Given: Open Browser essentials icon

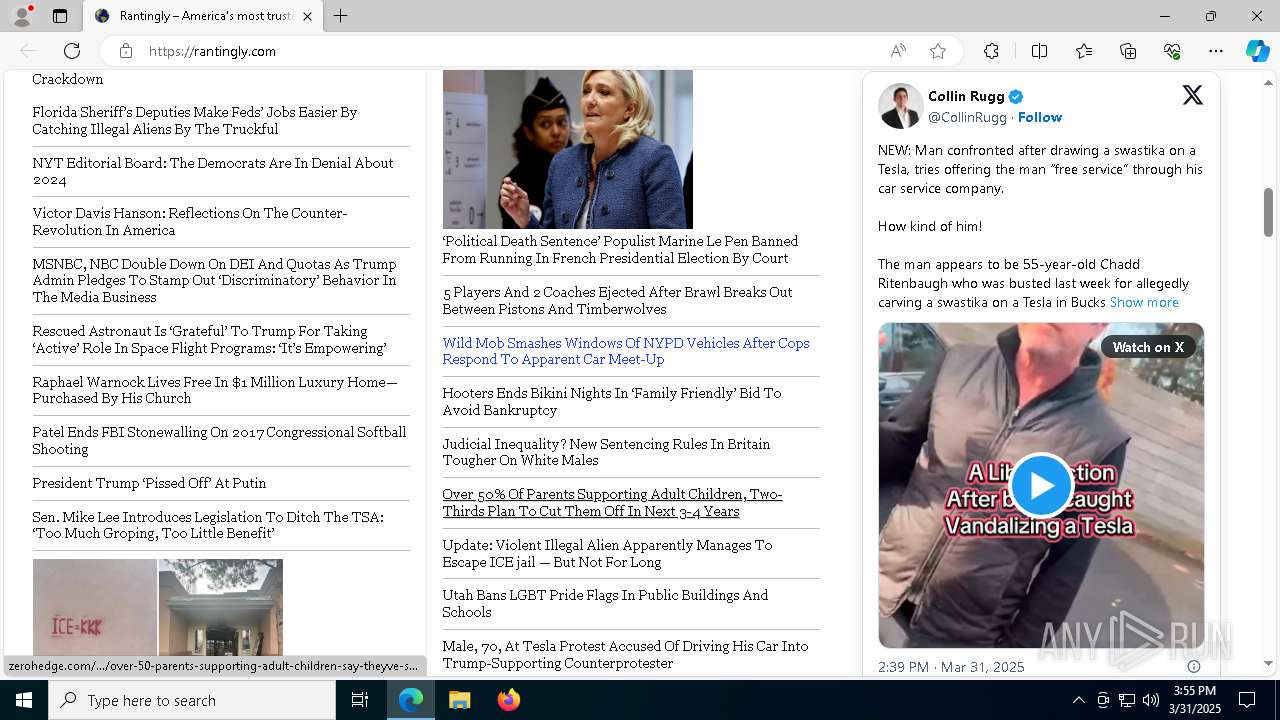Looking at the screenshot, I should (x=1172, y=51).
